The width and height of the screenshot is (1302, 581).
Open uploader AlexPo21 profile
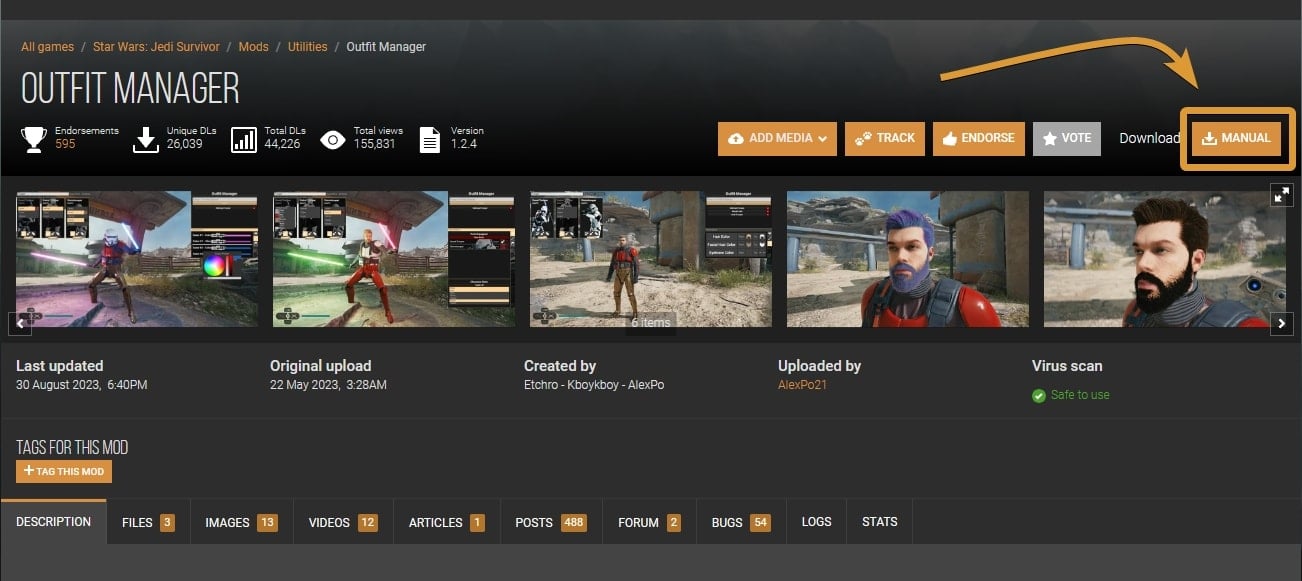coord(803,385)
